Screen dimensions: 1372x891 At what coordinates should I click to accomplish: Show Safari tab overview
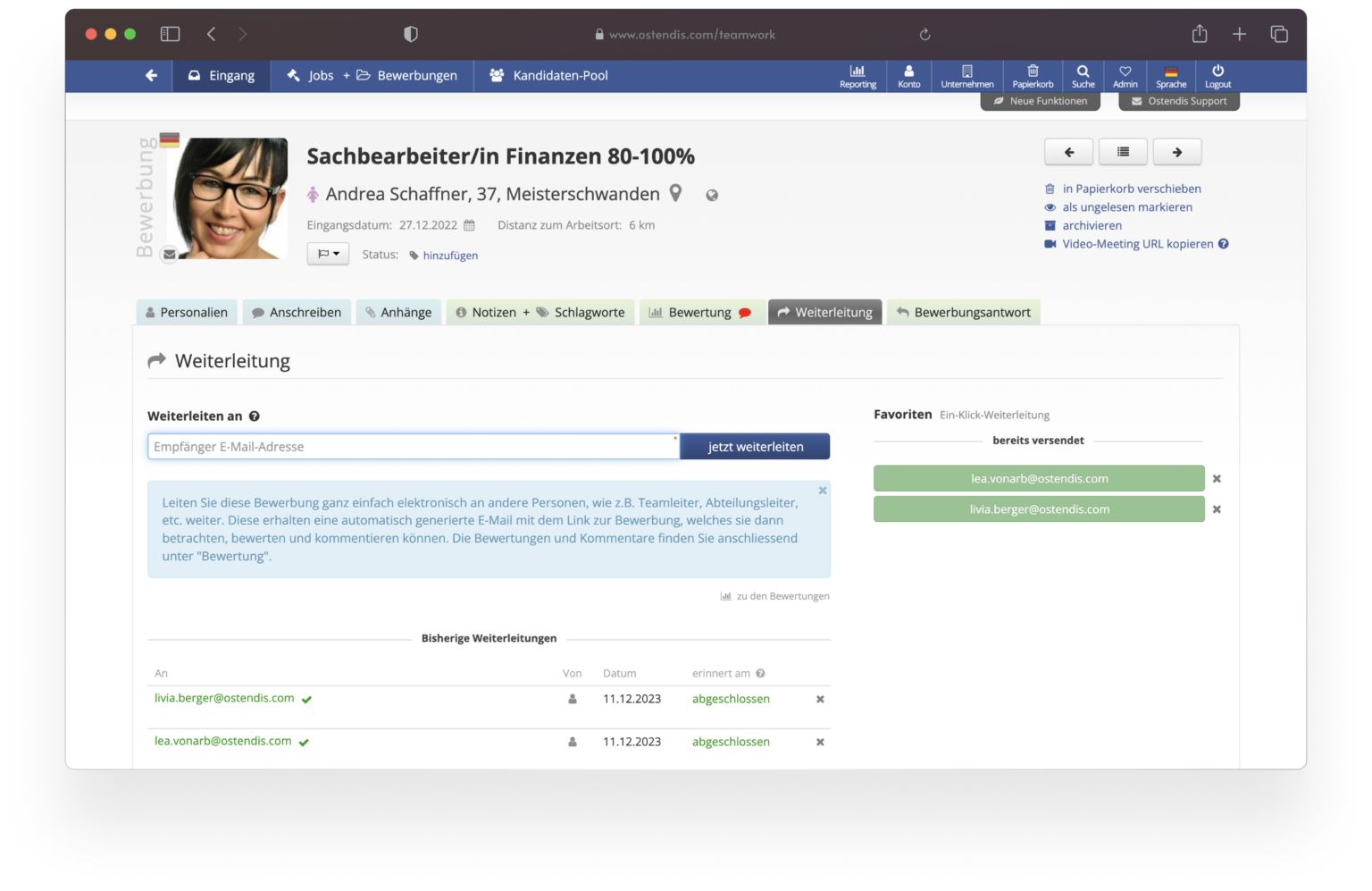coord(1279,34)
